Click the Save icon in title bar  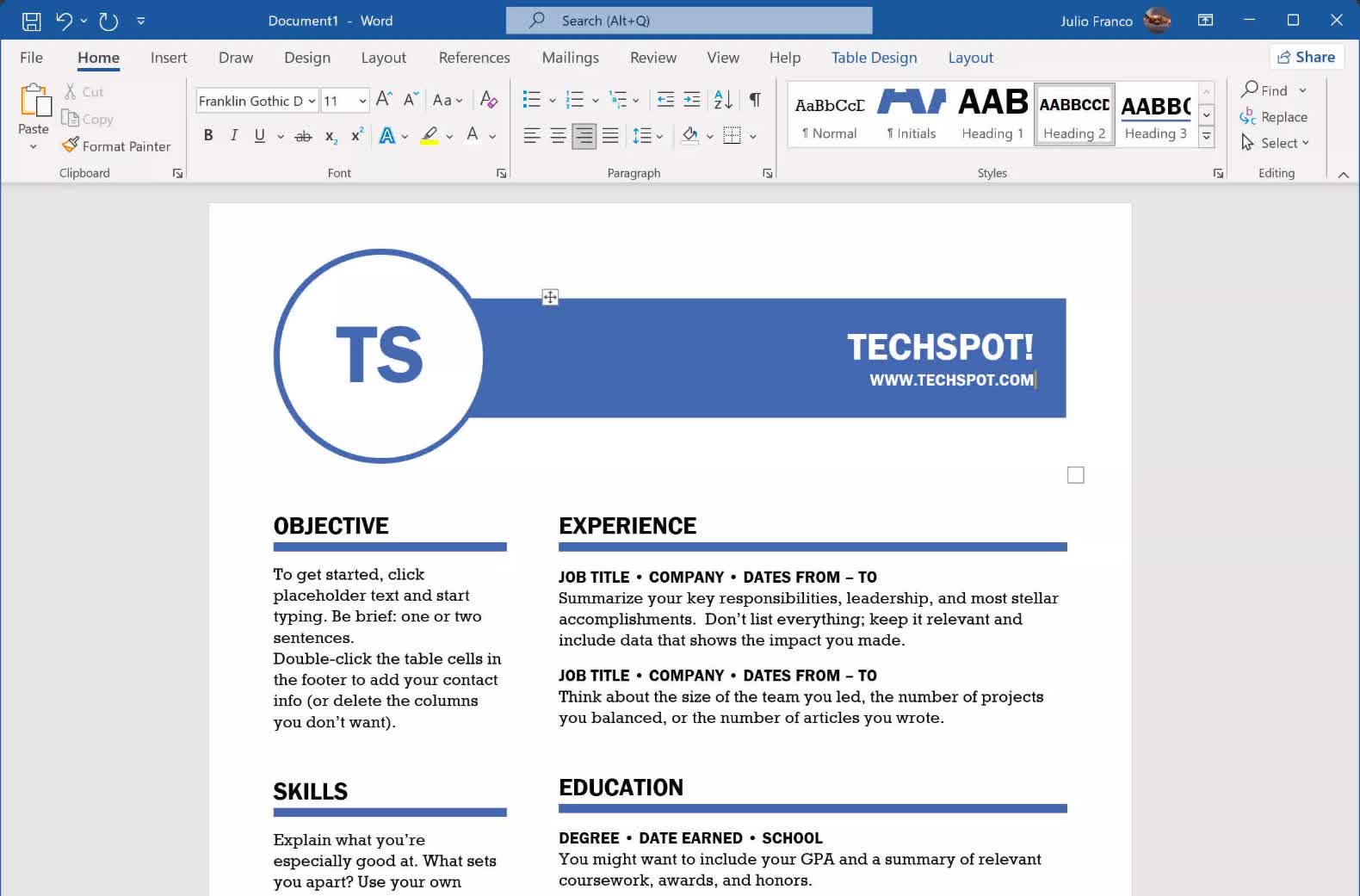pos(31,21)
